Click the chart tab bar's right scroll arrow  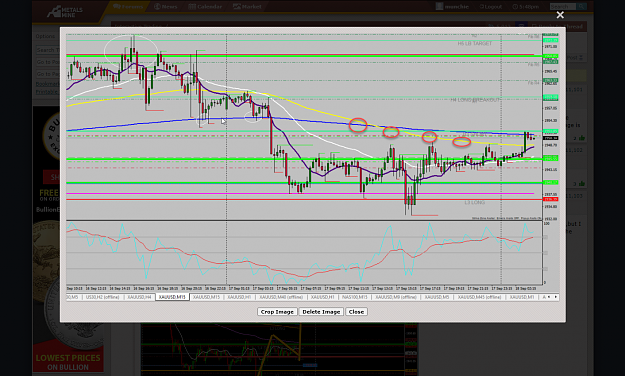coord(556,297)
